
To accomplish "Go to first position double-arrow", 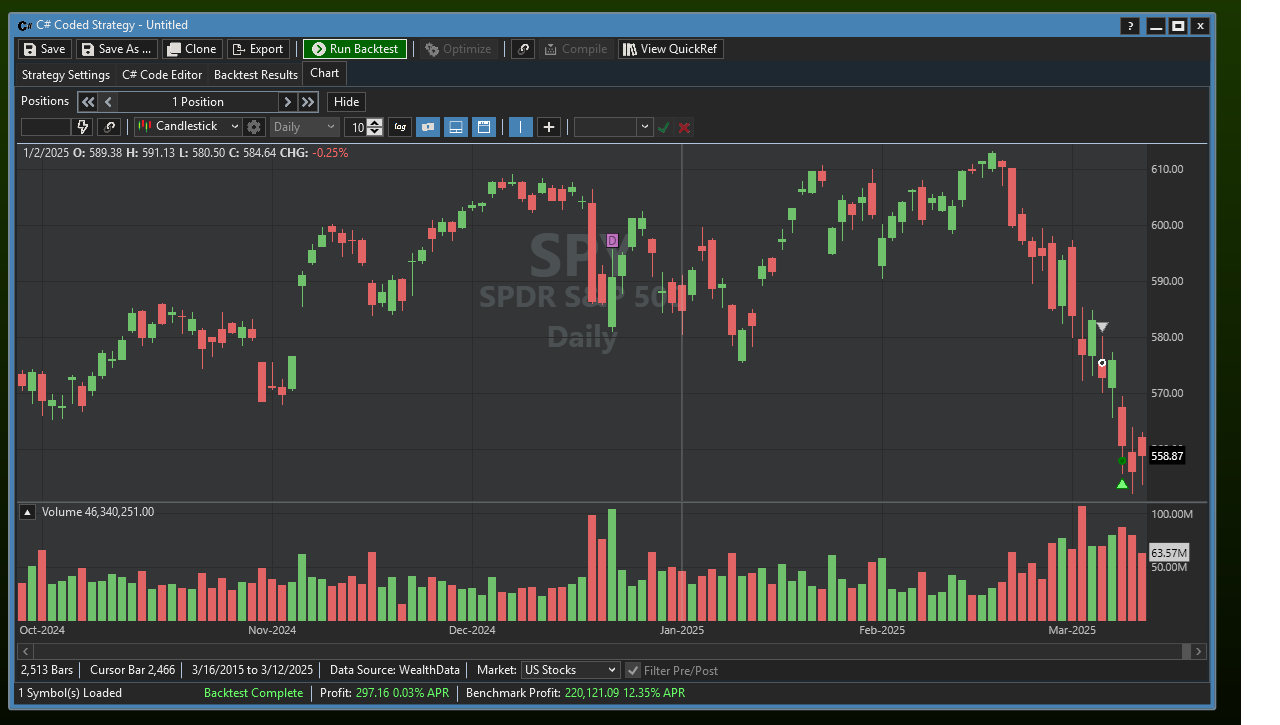I will [x=88, y=102].
